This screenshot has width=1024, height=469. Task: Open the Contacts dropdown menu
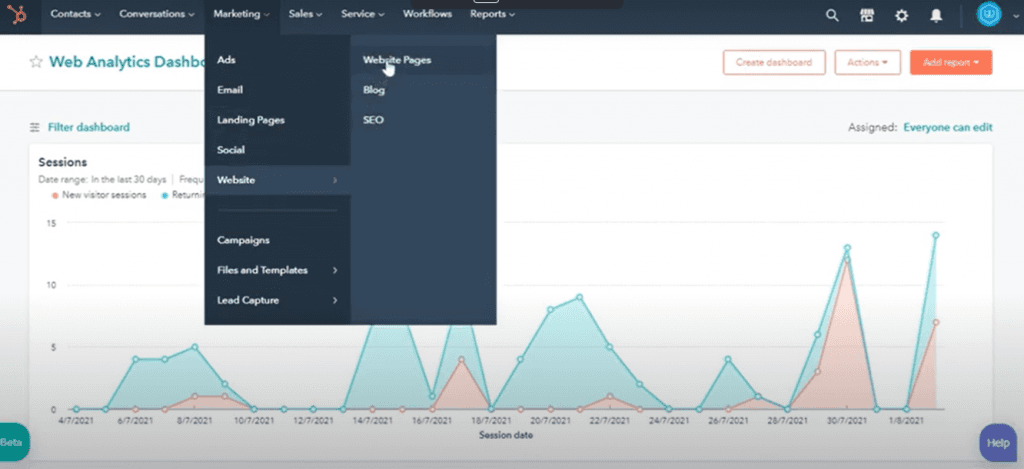point(76,14)
